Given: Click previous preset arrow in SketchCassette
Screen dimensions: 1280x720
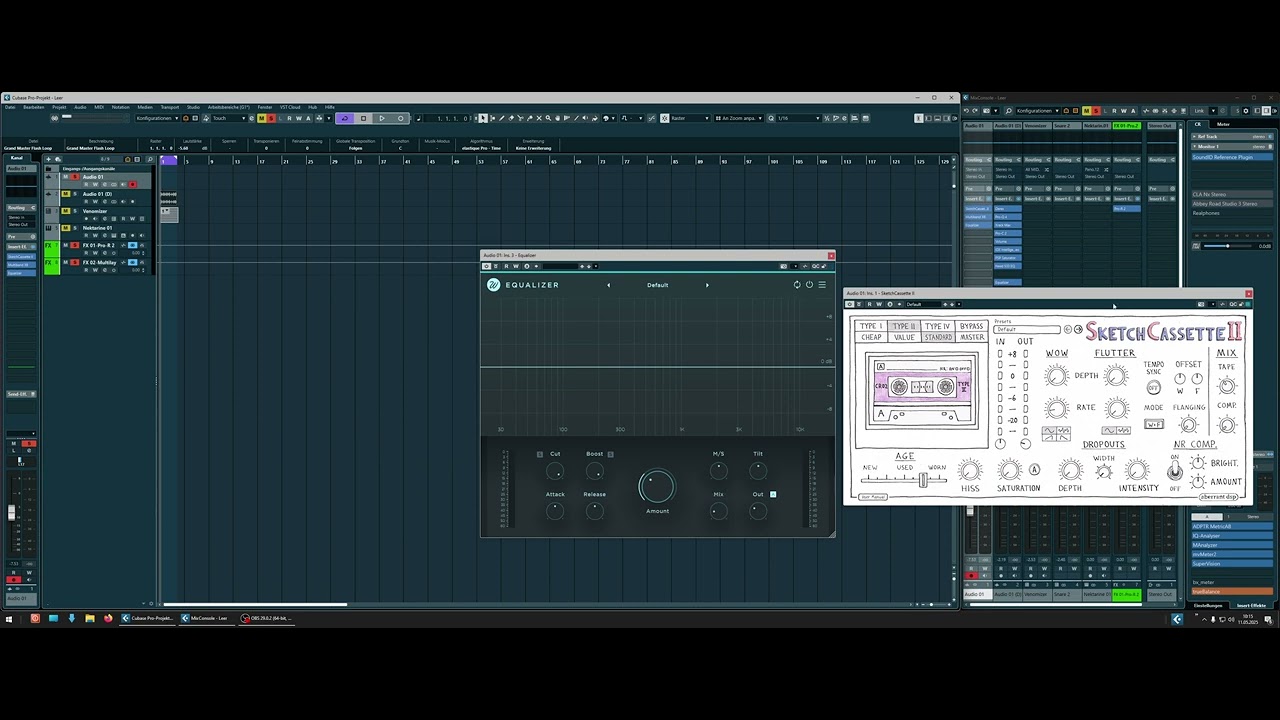Looking at the screenshot, I should (x=1068, y=329).
